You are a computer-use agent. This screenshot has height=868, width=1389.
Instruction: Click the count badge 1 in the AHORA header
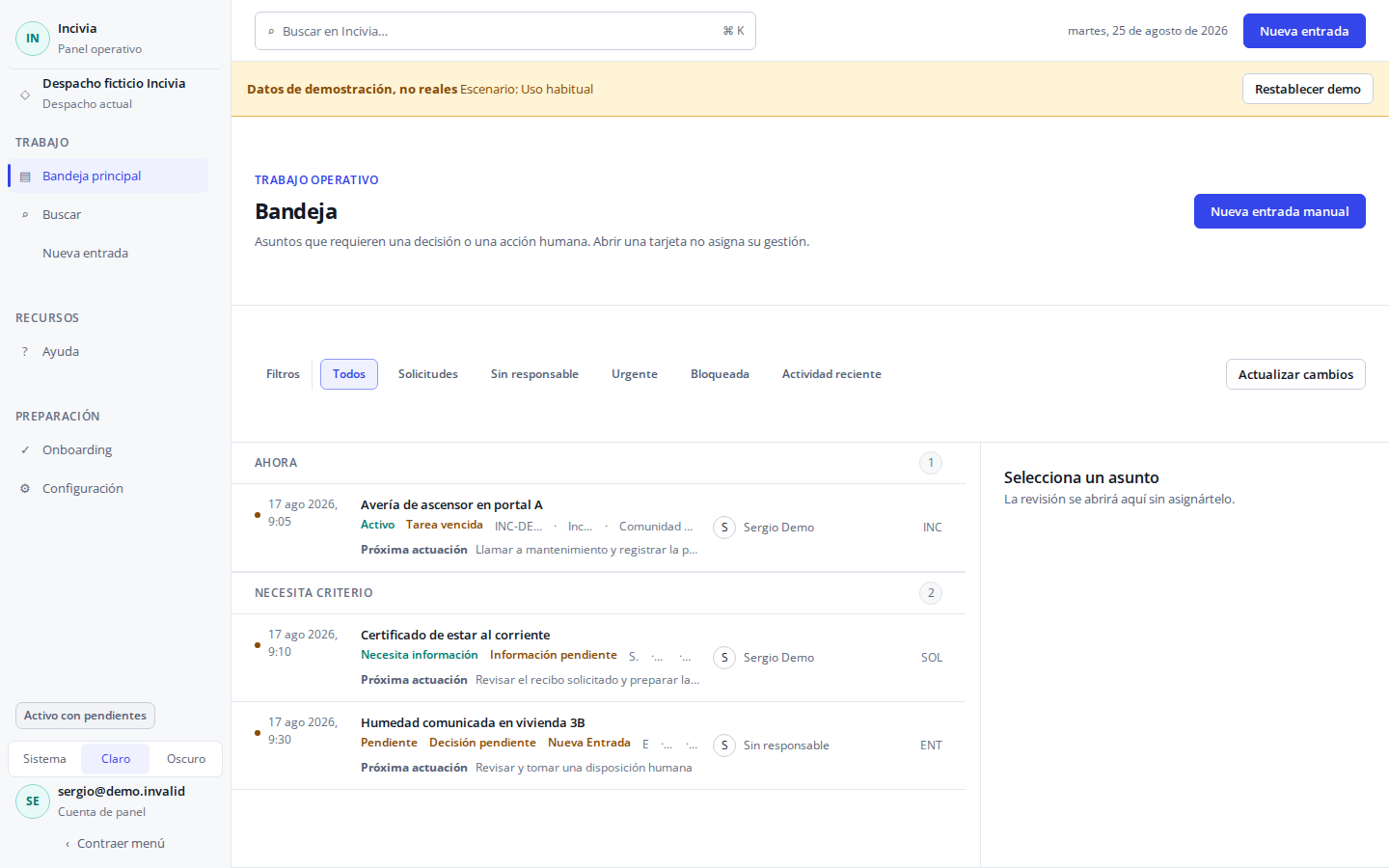931,463
